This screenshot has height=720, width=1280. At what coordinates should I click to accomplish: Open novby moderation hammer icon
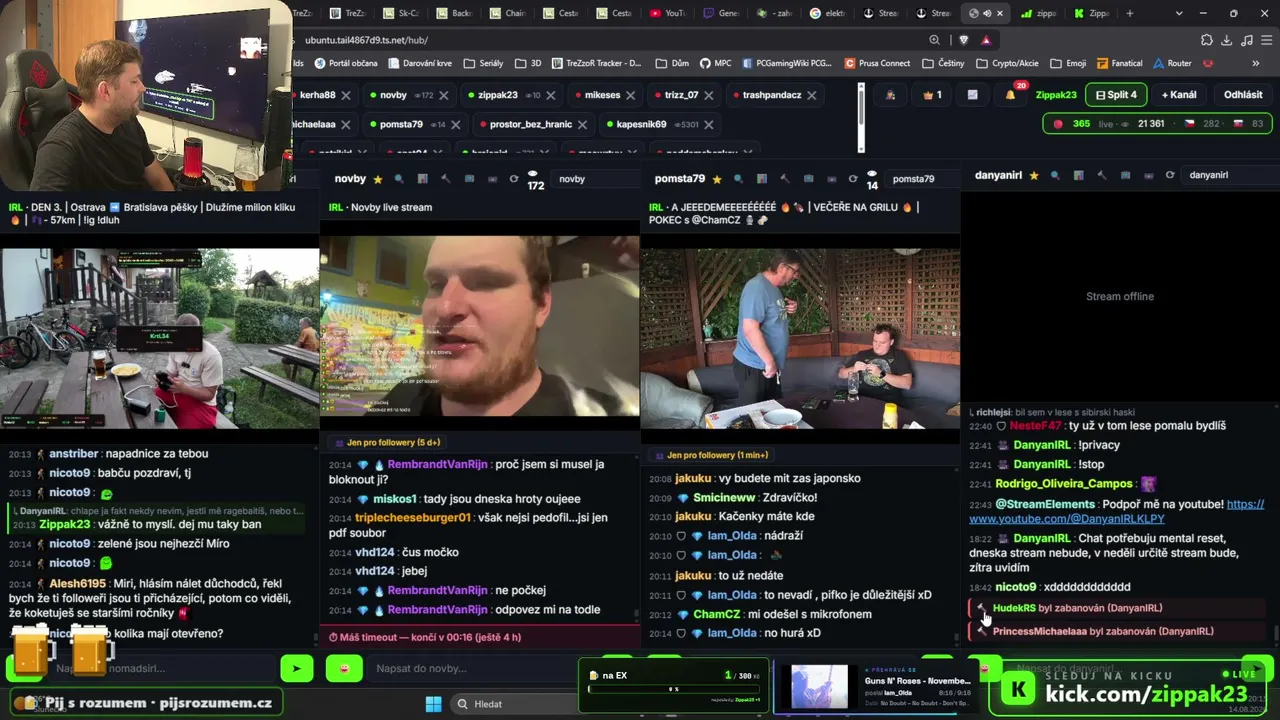click(x=446, y=179)
